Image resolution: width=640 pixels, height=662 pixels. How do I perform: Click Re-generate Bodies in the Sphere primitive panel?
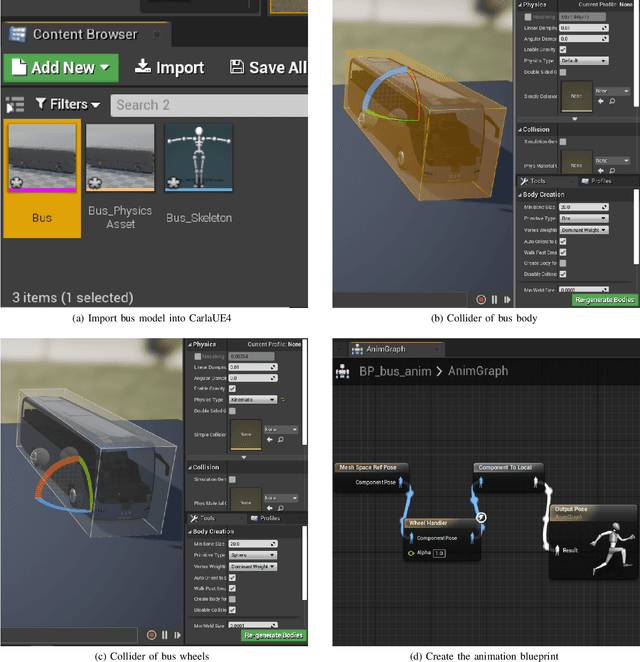pyautogui.click(x=274, y=635)
